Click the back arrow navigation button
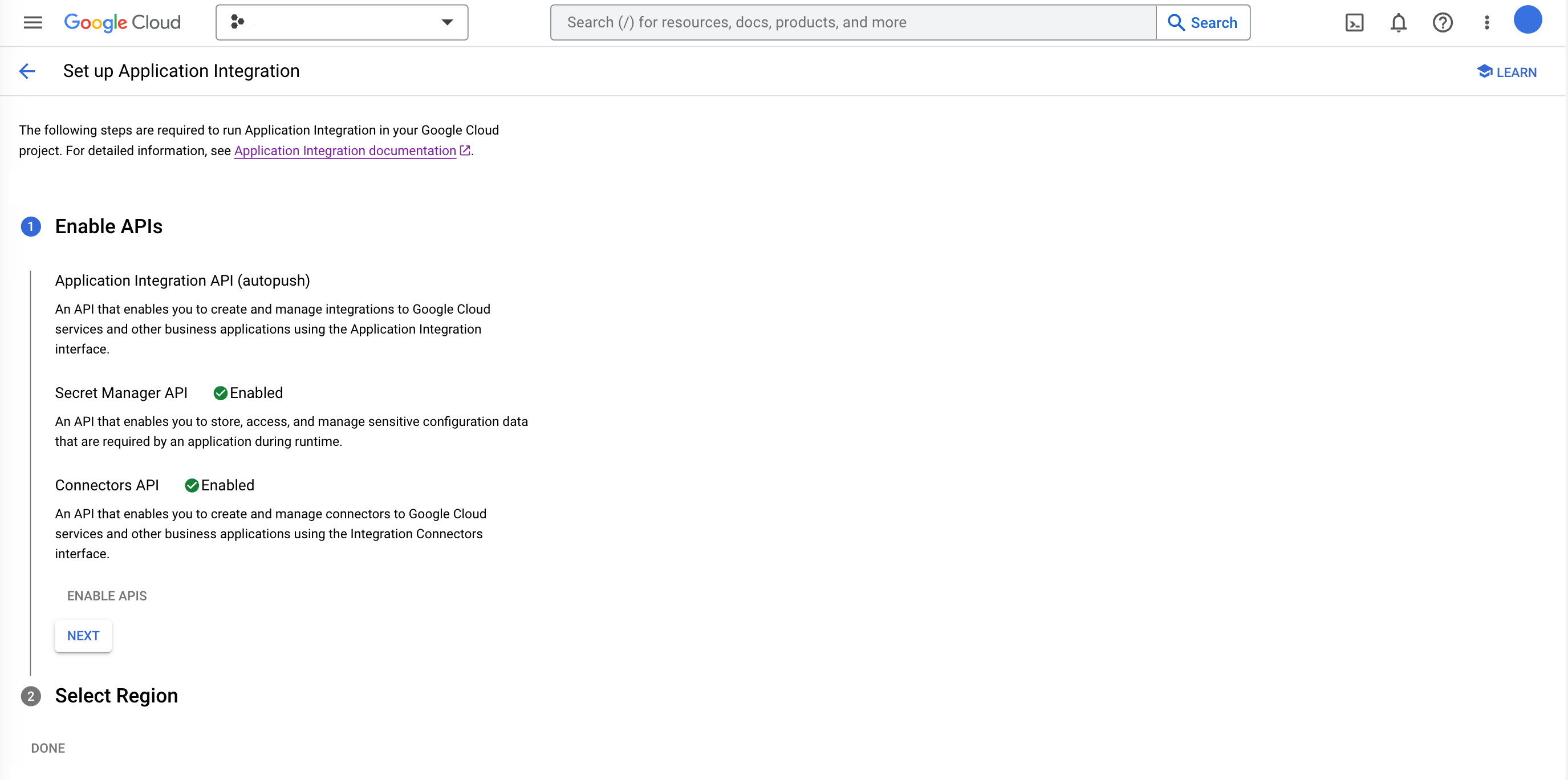The image size is (1568, 780). click(28, 71)
